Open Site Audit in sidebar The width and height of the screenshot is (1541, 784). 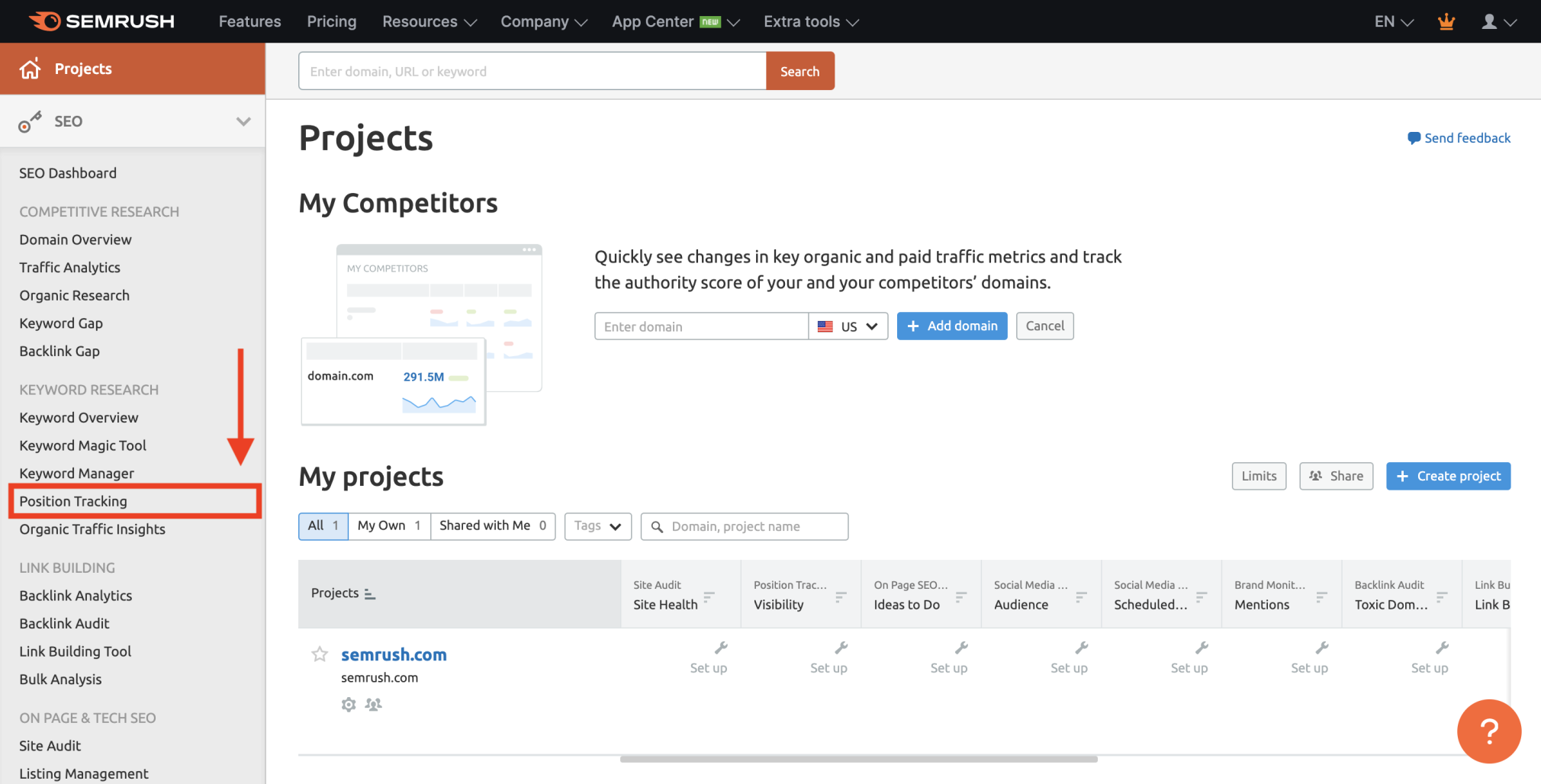click(50, 746)
